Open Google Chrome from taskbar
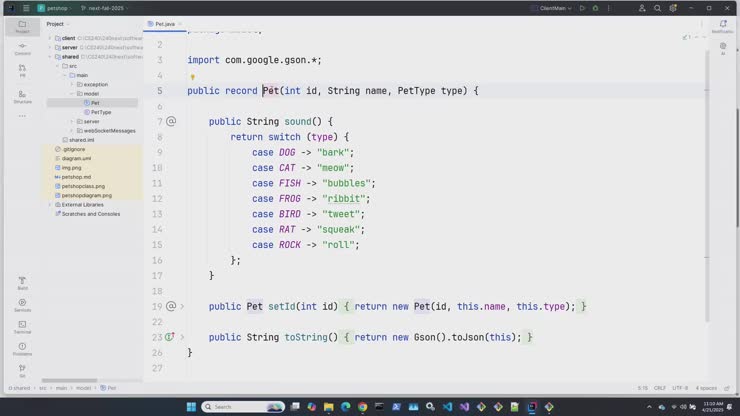The height and width of the screenshot is (416, 740). click(362, 407)
